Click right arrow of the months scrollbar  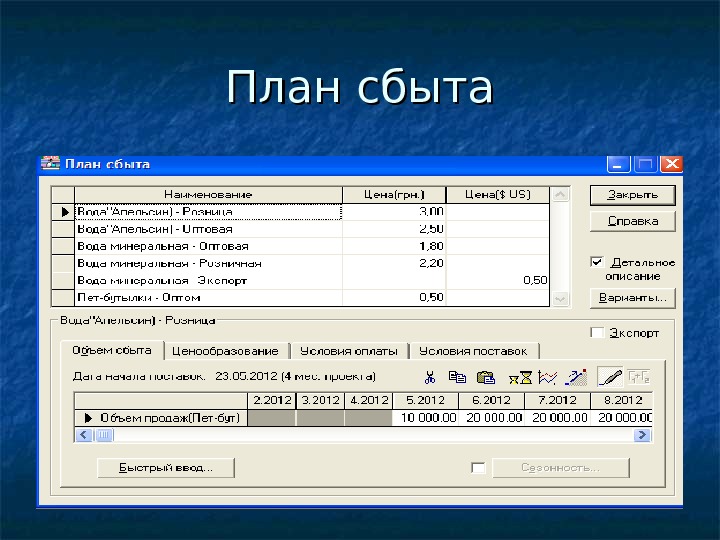coord(642,434)
